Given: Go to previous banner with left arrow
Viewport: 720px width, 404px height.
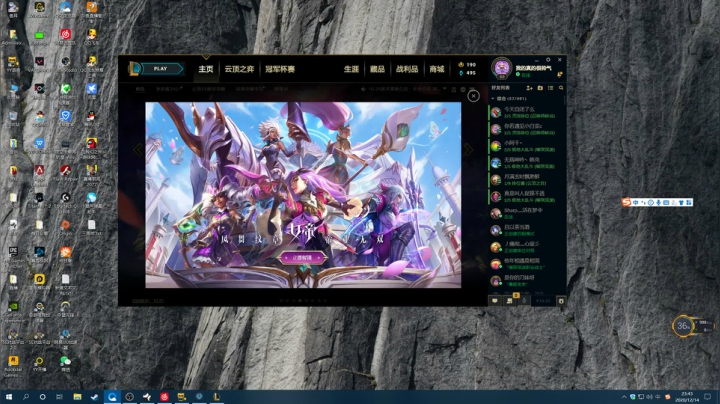Looking at the screenshot, I should point(138,149).
